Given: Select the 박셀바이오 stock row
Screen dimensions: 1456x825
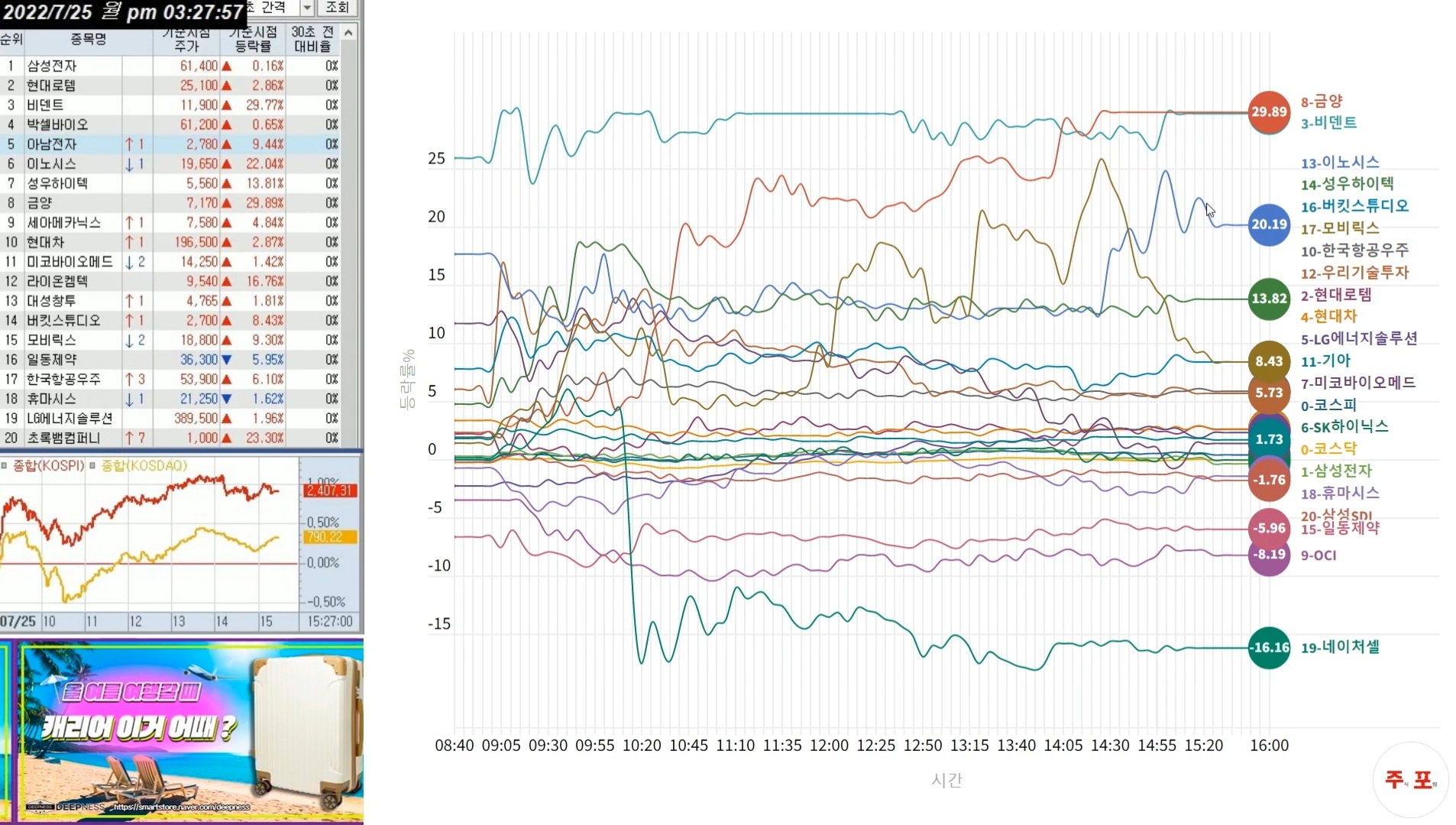Looking at the screenshot, I should 170,125.
